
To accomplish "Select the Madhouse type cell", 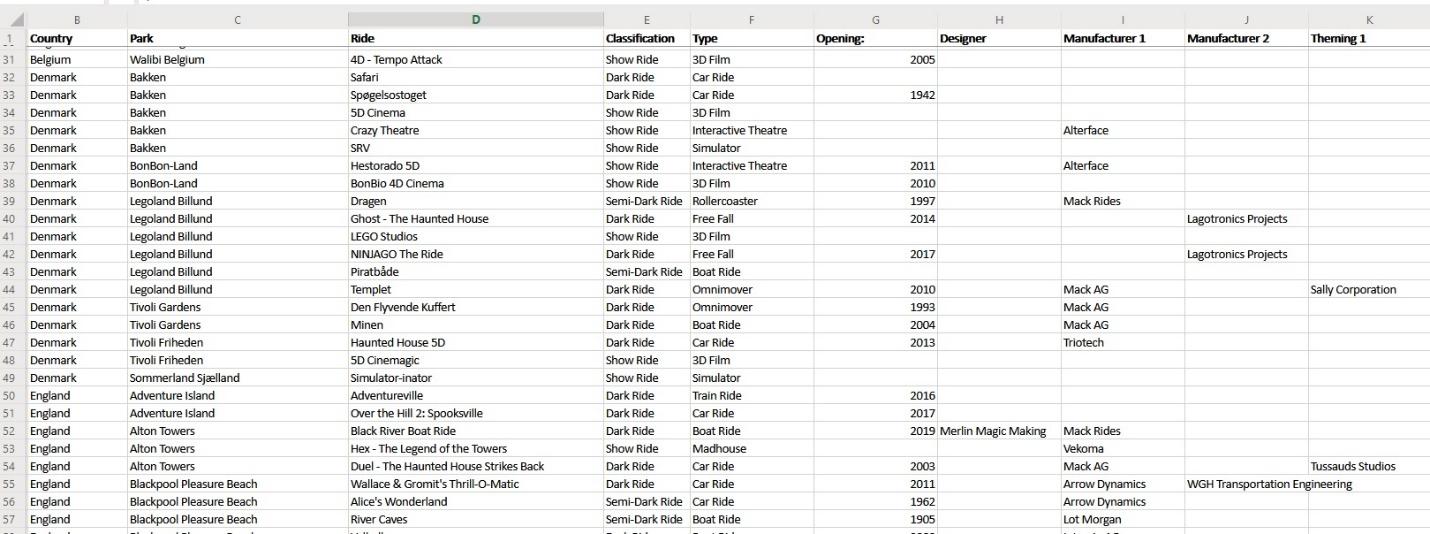I will (x=751, y=449).
